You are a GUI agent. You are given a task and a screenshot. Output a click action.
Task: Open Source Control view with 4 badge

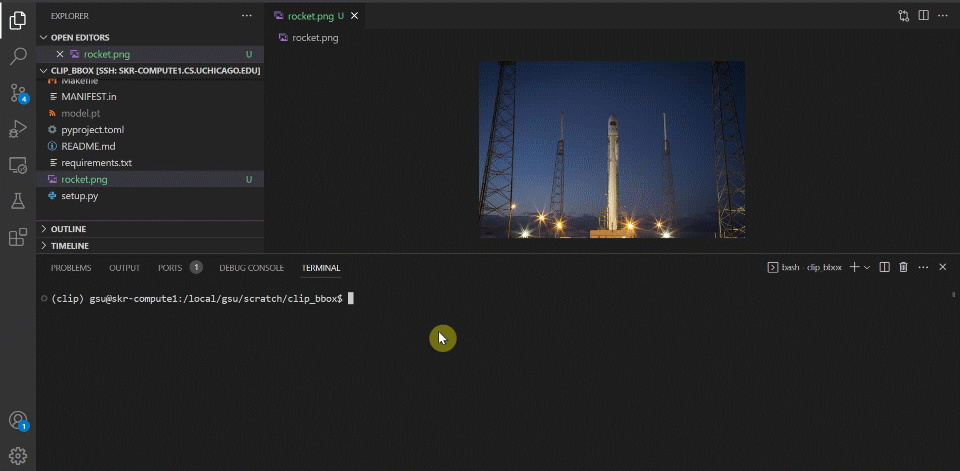pos(18,92)
